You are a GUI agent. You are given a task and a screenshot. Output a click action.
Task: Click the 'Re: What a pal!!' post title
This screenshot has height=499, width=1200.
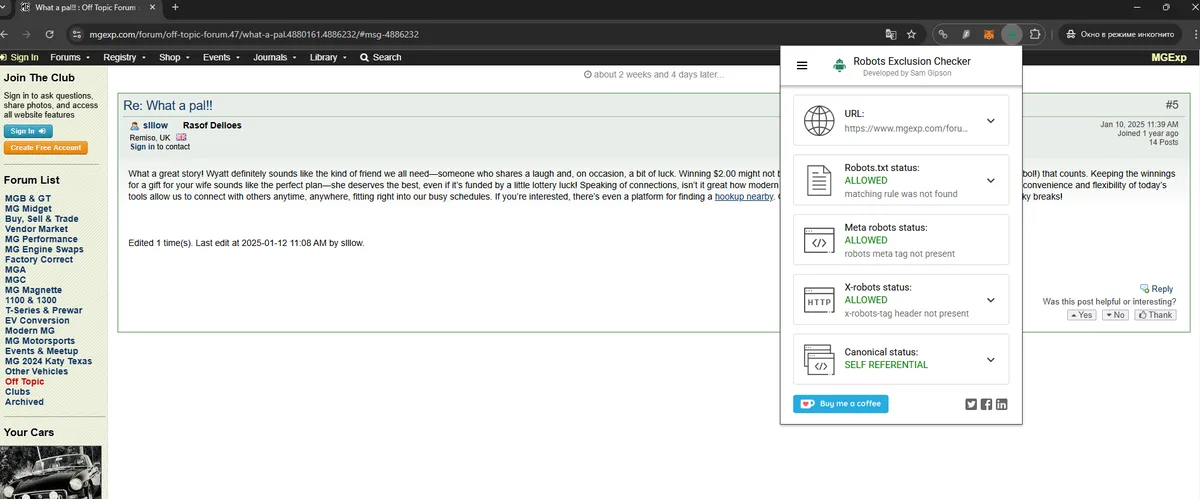tap(168, 105)
